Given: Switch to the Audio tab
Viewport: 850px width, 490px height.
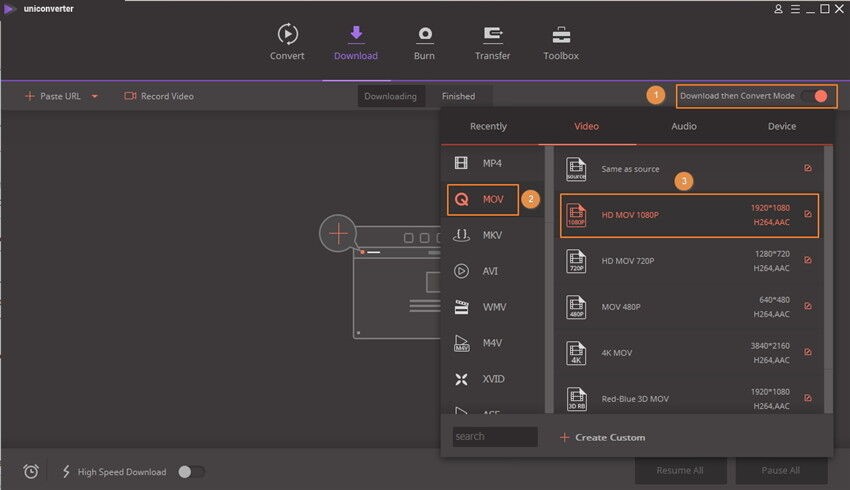Looking at the screenshot, I should tap(684, 126).
